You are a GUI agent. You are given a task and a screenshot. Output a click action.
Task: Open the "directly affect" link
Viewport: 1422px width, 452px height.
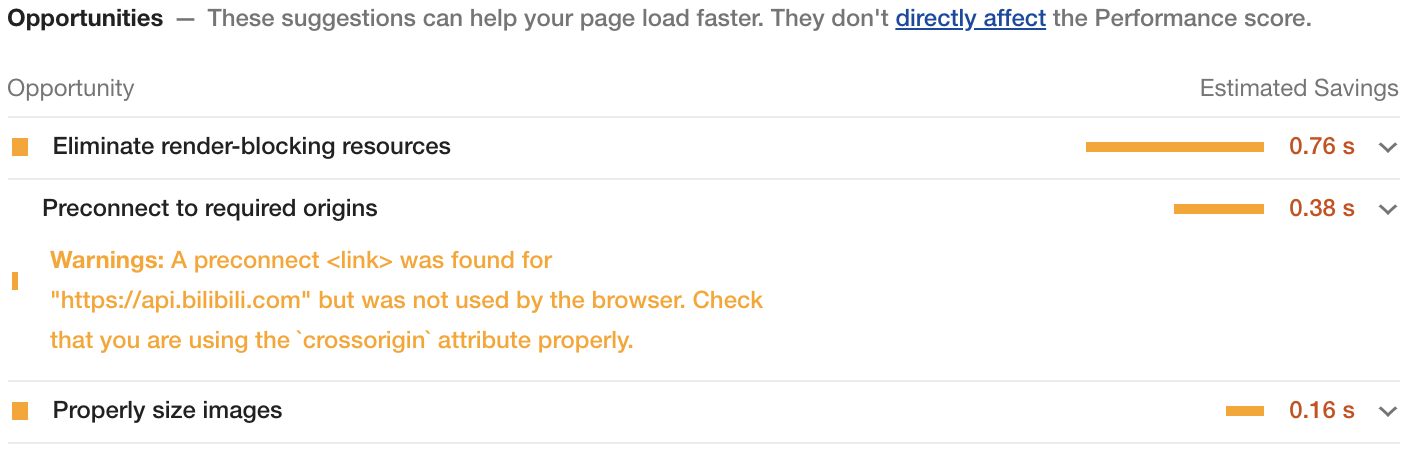click(x=970, y=19)
